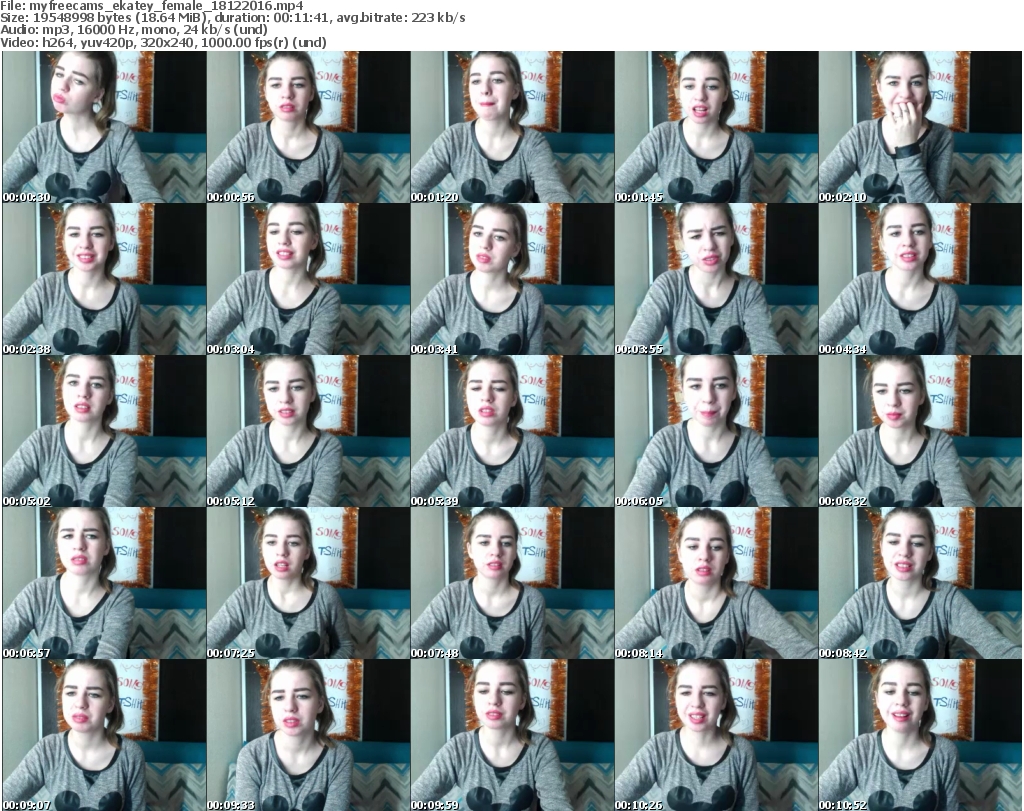1024x811 pixels.
Task: Click the final frame at 00:10:52
Action: click(919, 735)
